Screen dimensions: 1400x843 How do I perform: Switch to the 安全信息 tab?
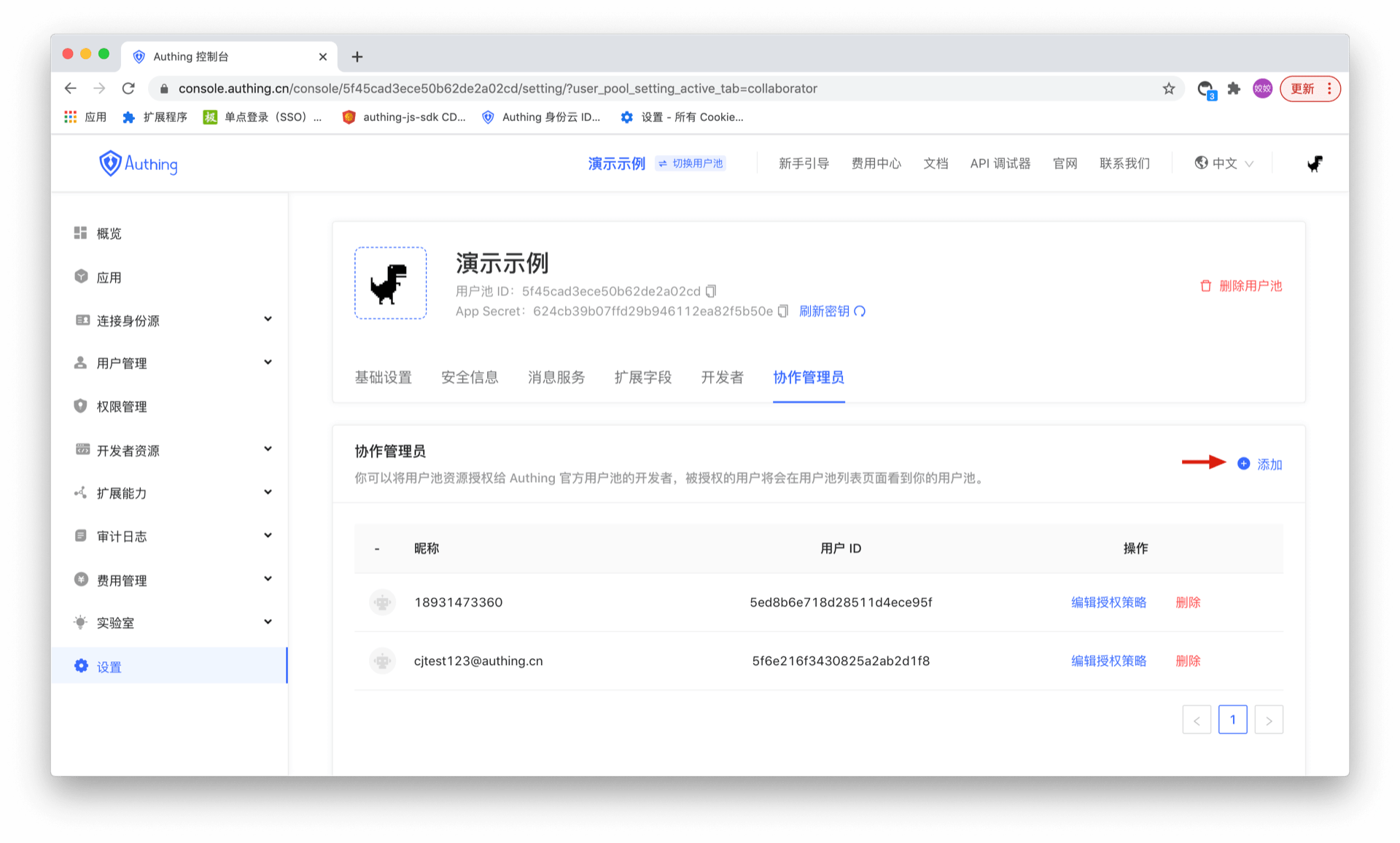click(470, 377)
